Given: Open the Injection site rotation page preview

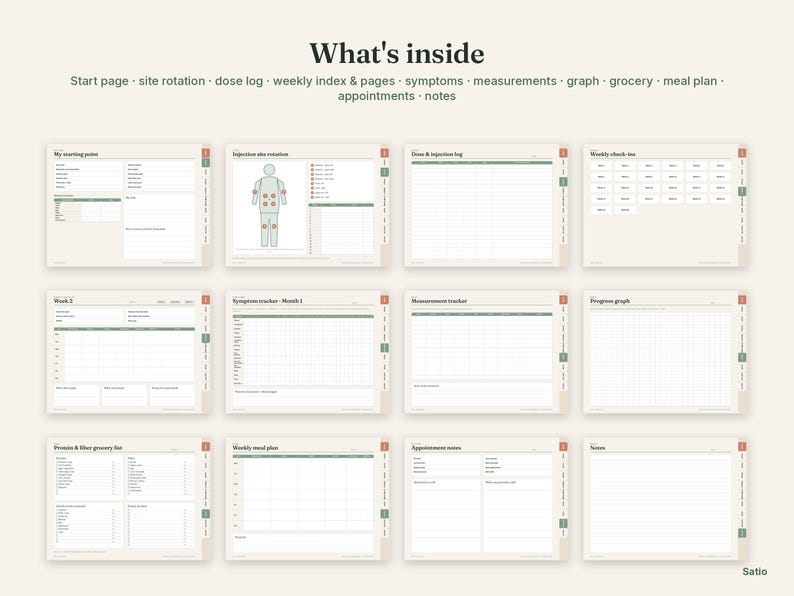Looking at the screenshot, I should tap(308, 205).
